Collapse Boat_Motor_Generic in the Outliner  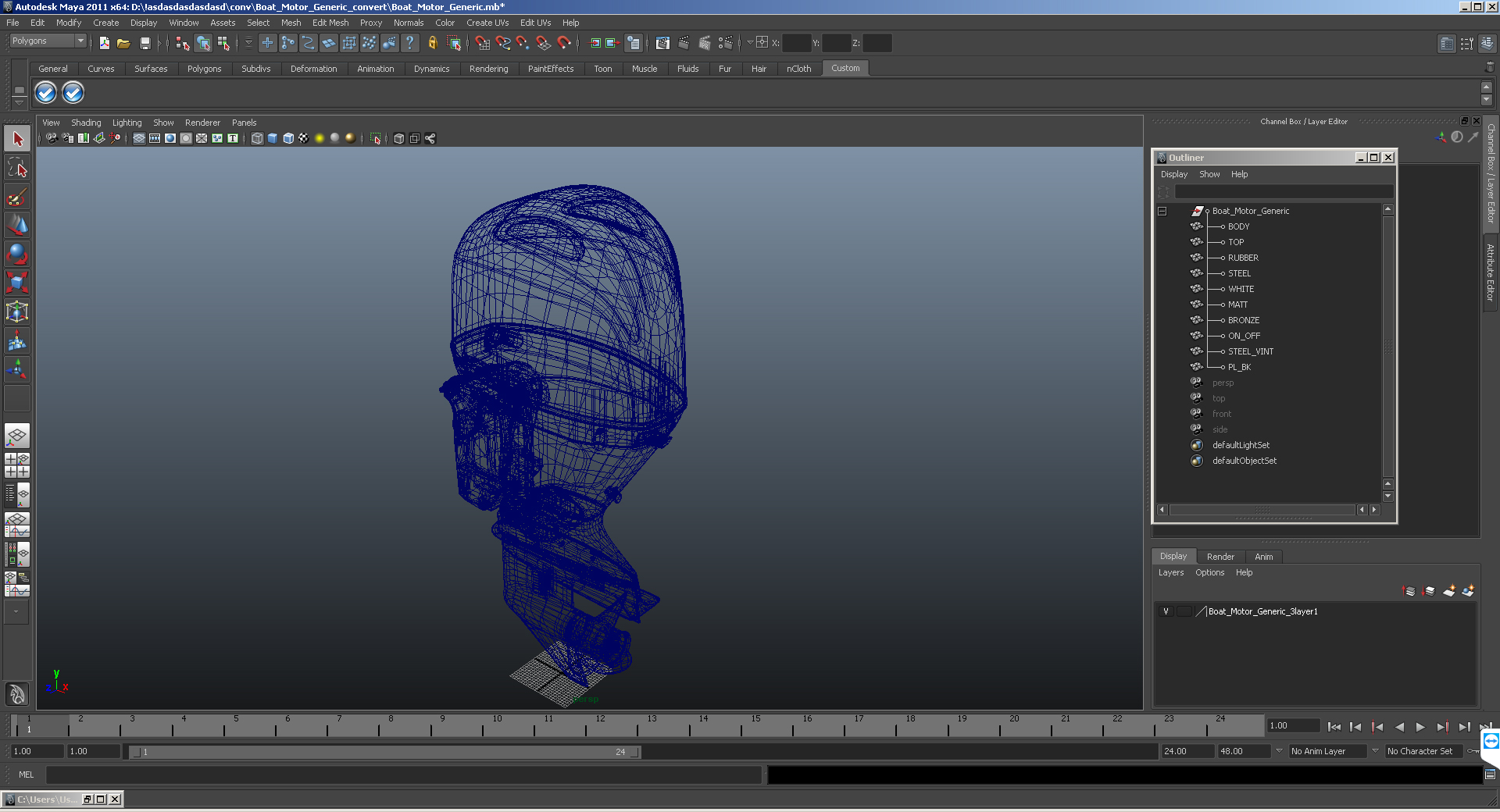[x=1162, y=211]
